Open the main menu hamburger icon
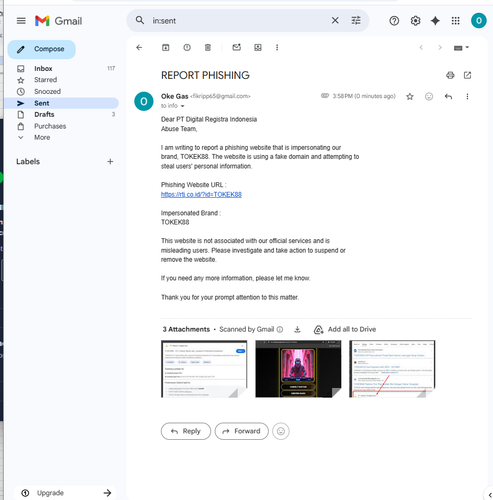 tap(21, 21)
